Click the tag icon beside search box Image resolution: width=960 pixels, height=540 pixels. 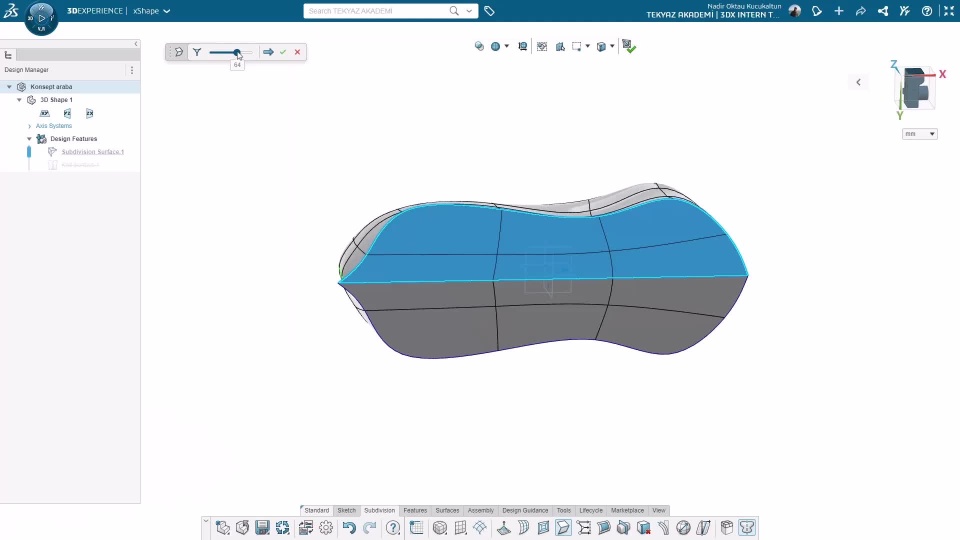(x=489, y=11)
